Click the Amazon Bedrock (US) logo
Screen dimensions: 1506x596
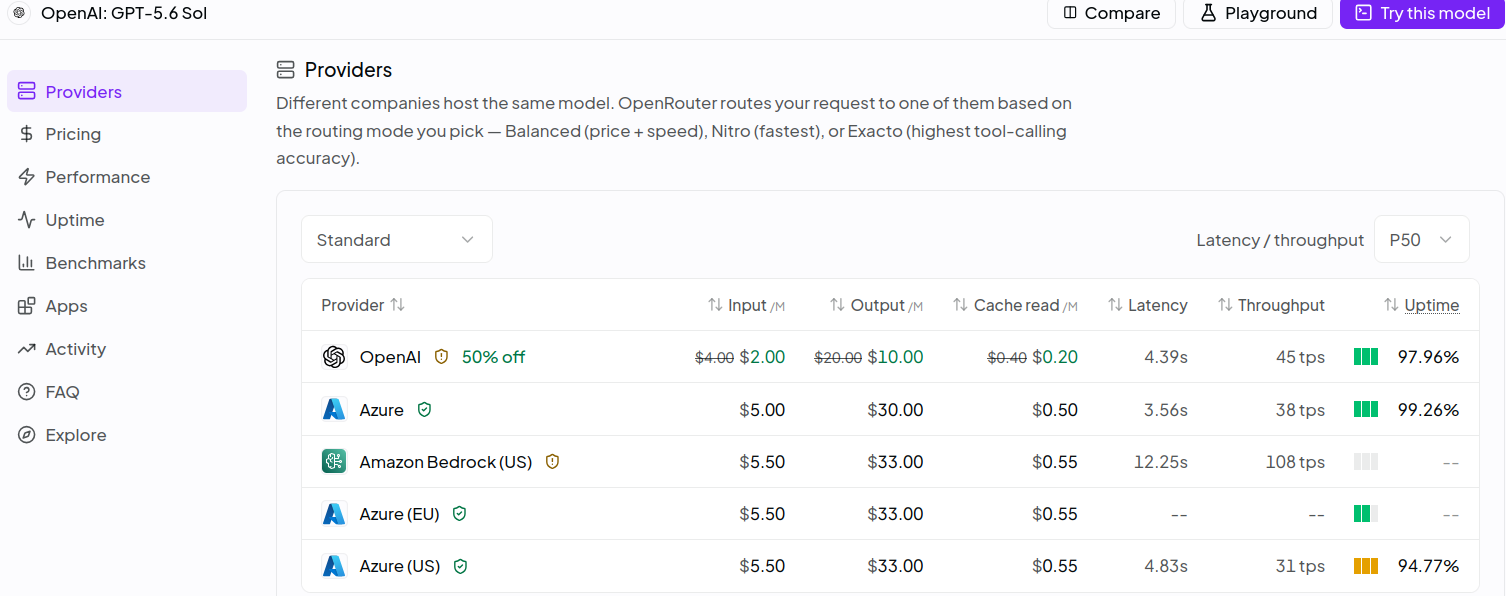coord(334,461)
